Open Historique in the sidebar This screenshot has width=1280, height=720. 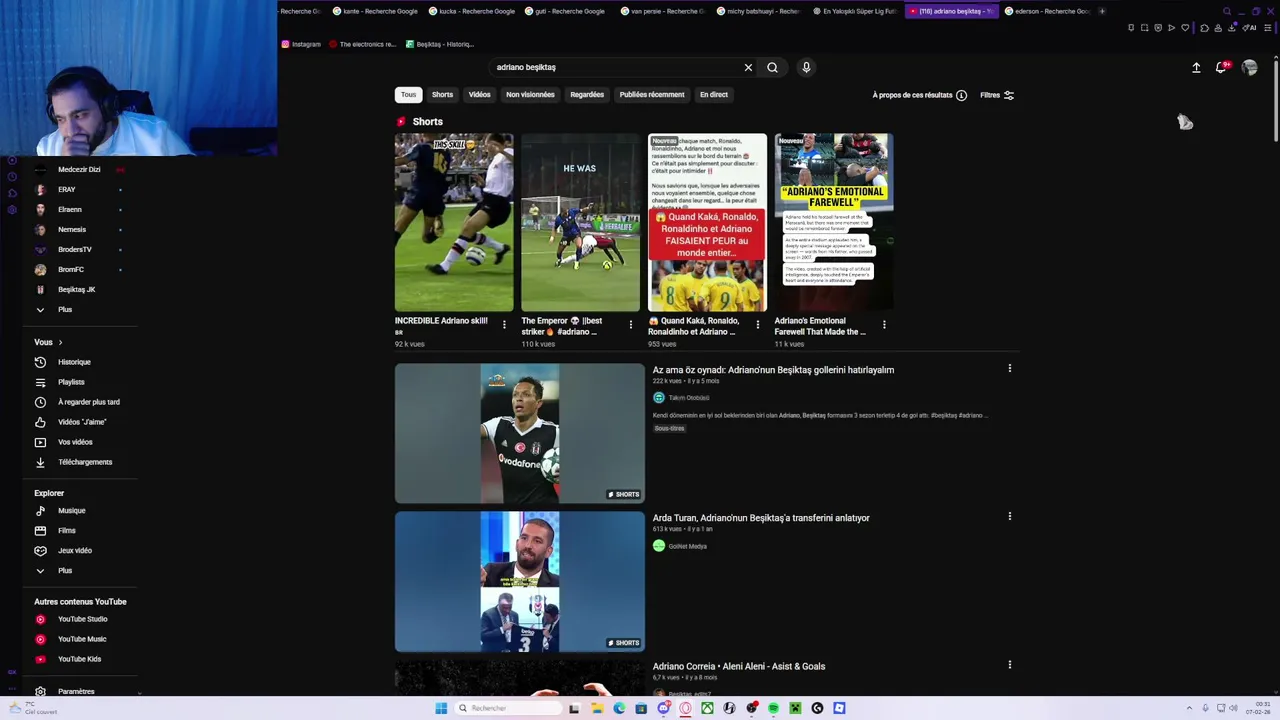(x=74, y=362)
